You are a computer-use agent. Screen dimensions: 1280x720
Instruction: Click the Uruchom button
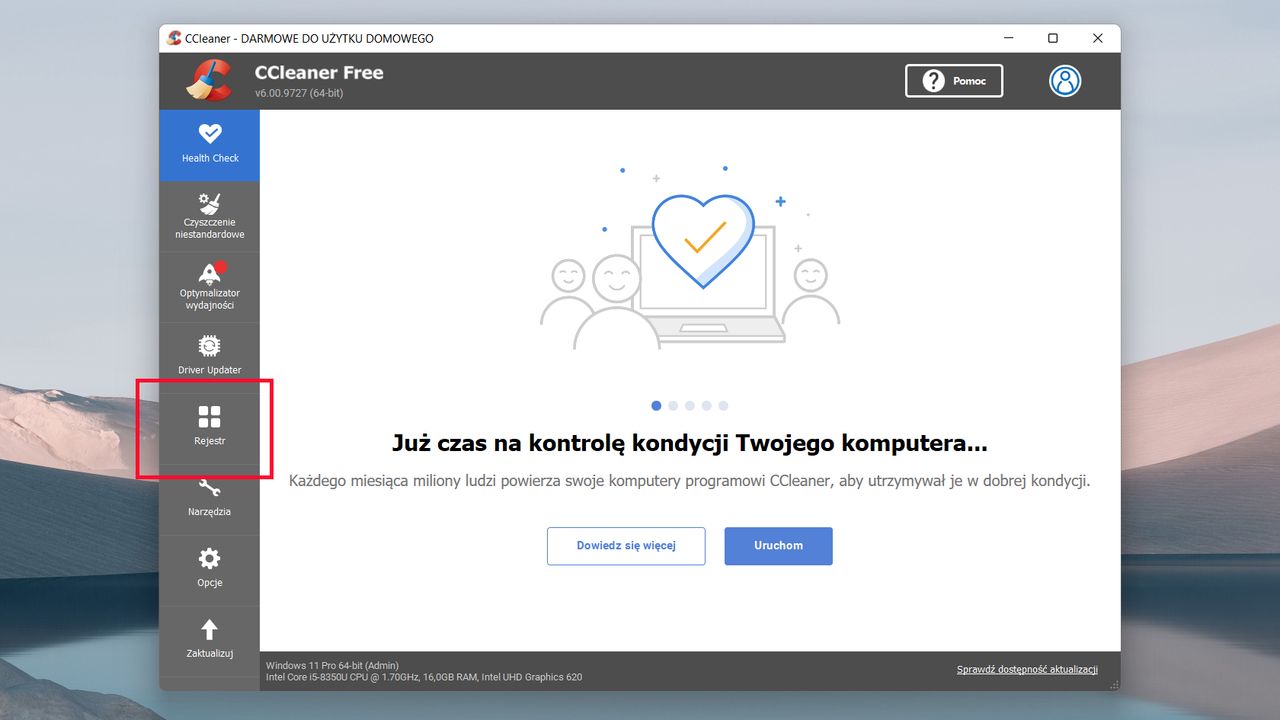click(x=778, y=546)
